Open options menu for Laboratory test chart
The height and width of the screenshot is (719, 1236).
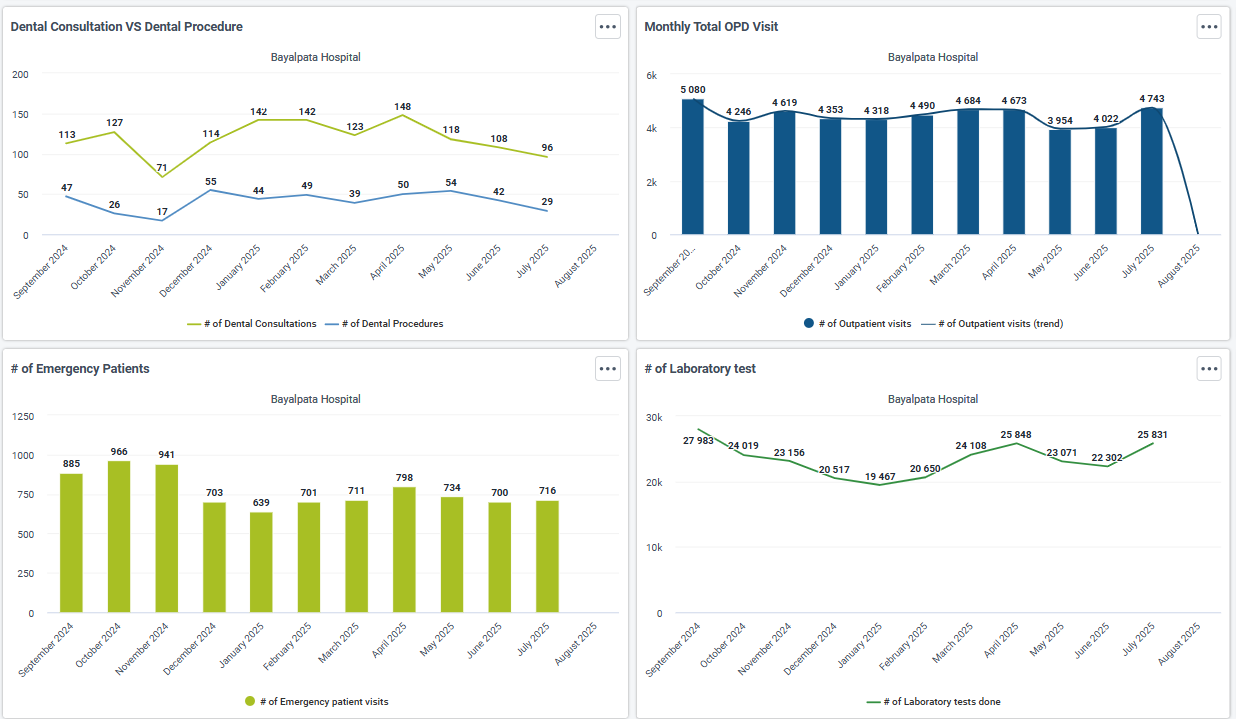tap(1209, 369)
